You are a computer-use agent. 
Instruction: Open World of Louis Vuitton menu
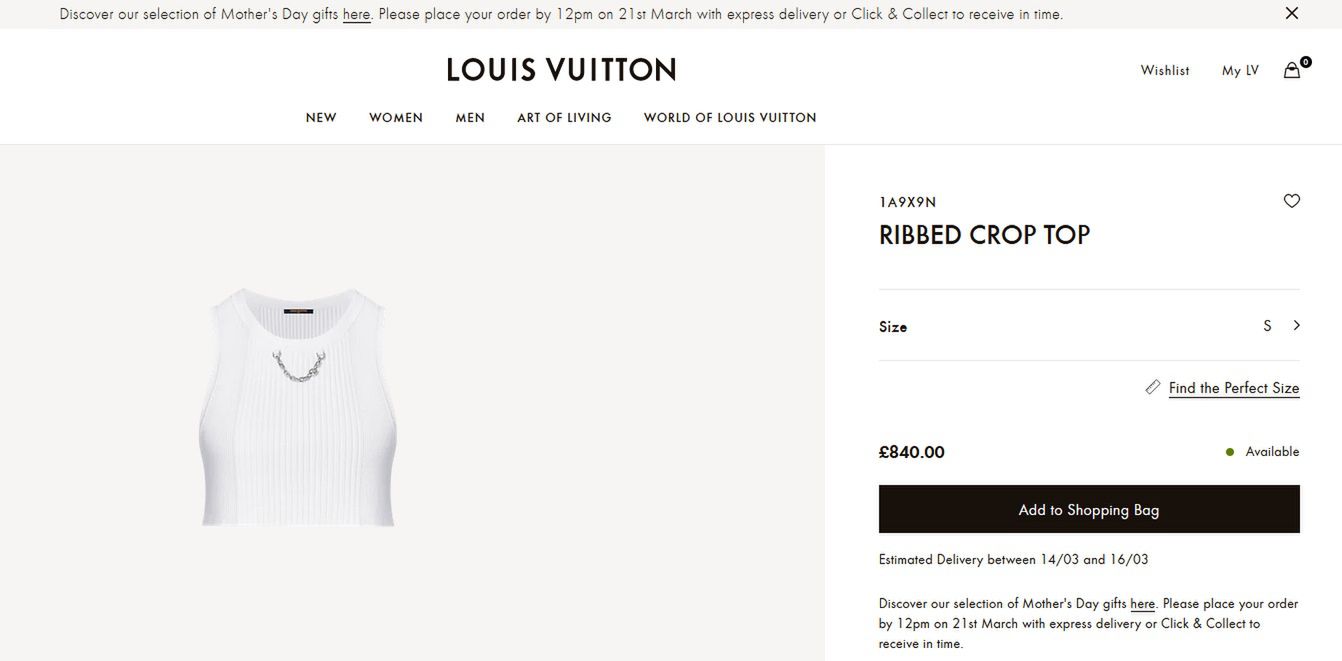[730, 118]
